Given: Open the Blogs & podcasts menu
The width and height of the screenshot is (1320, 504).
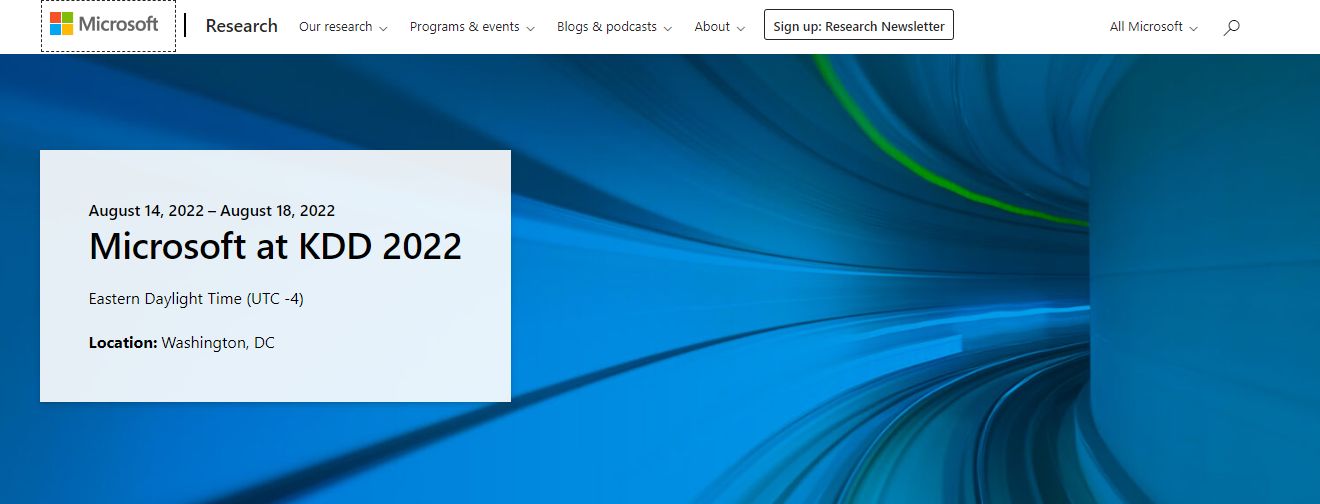Looking at the screenshot, I should 614,27.
